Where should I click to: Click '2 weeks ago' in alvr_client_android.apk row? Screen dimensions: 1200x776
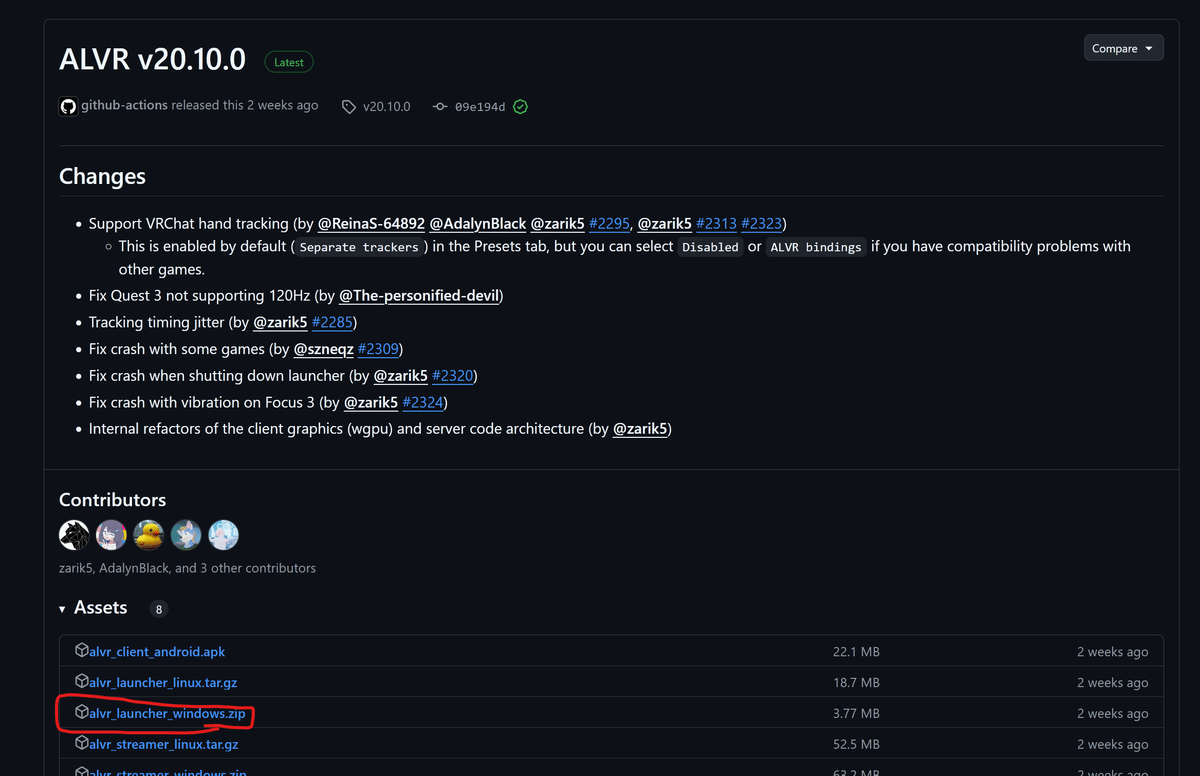(x=1112, y=652)
